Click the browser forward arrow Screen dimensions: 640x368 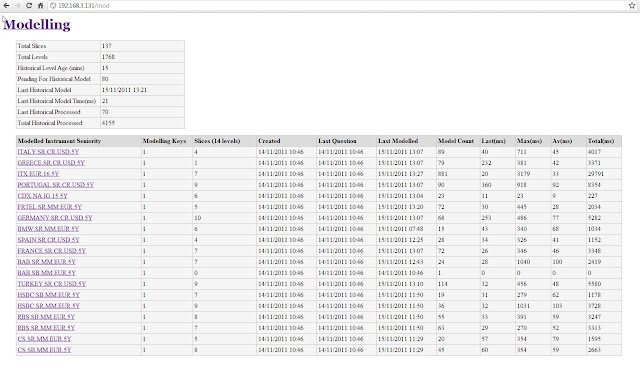[17, 6]
